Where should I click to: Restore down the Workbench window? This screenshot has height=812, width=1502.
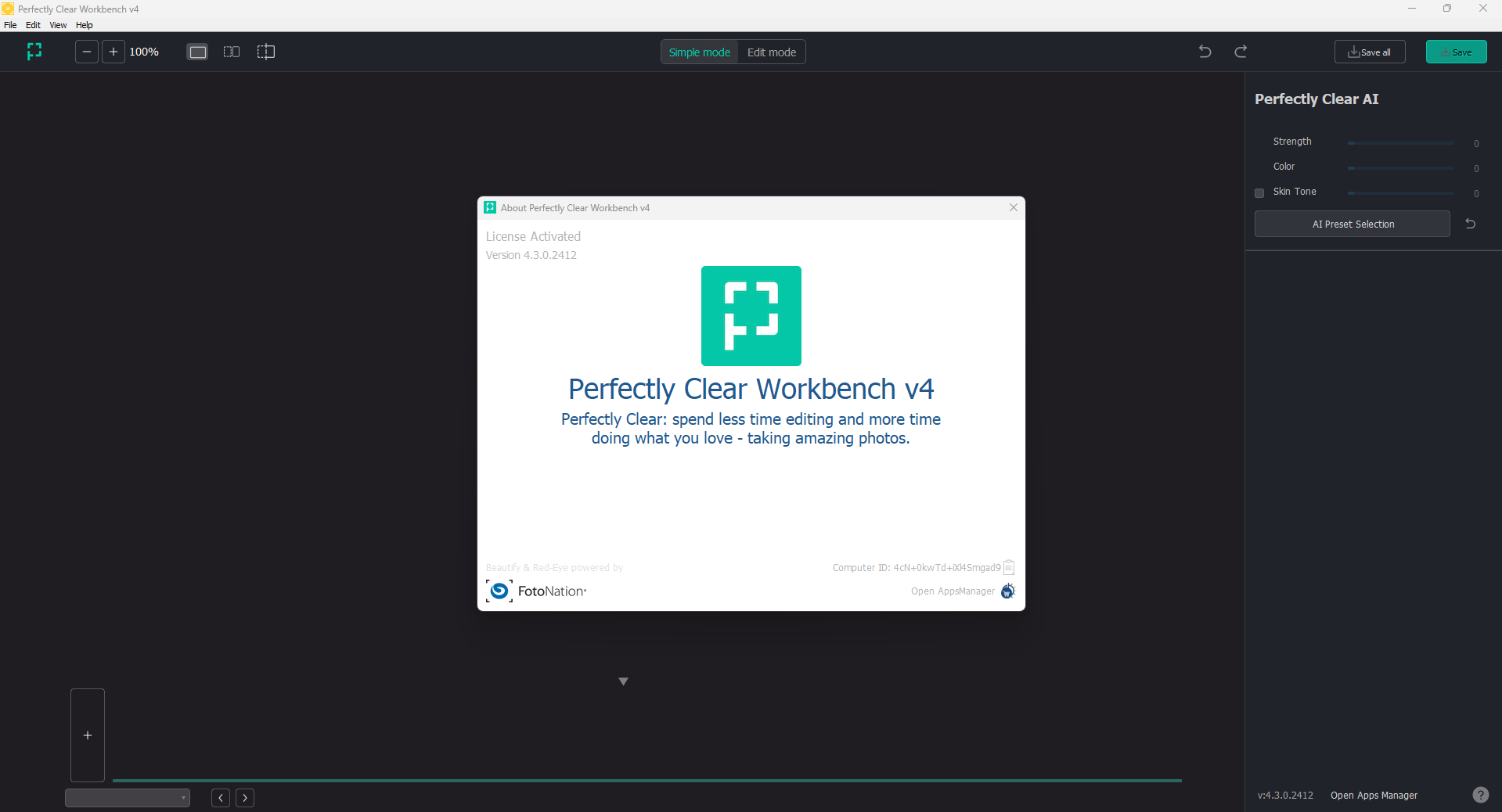[x=1447, y=9]
